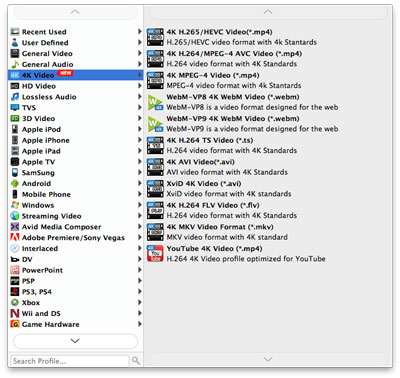Click the TVS monitor icon
400x378 pixels.
tap(15, 108)
